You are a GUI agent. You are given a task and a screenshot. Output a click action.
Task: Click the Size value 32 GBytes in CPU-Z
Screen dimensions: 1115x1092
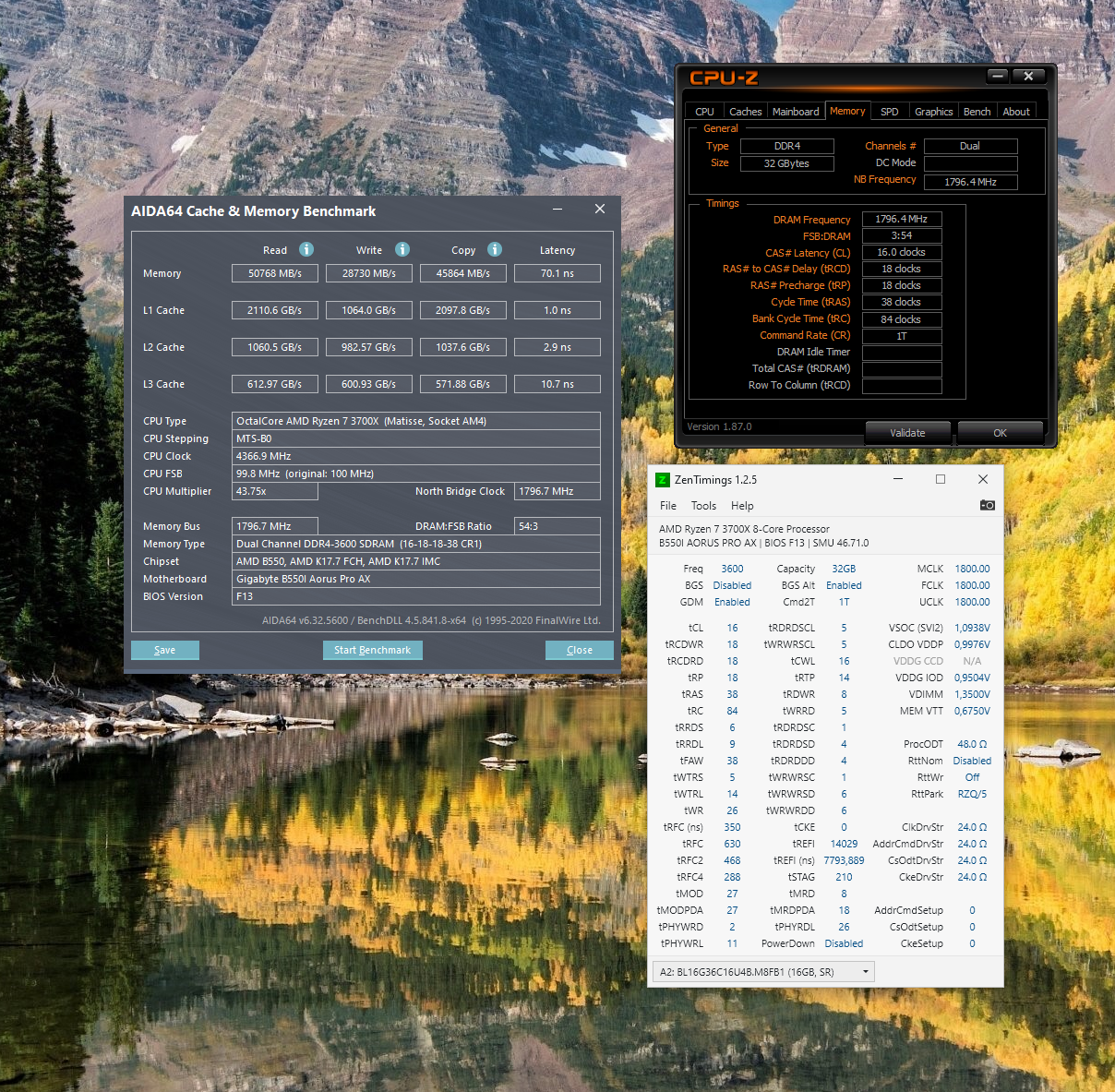click(786, 163)
